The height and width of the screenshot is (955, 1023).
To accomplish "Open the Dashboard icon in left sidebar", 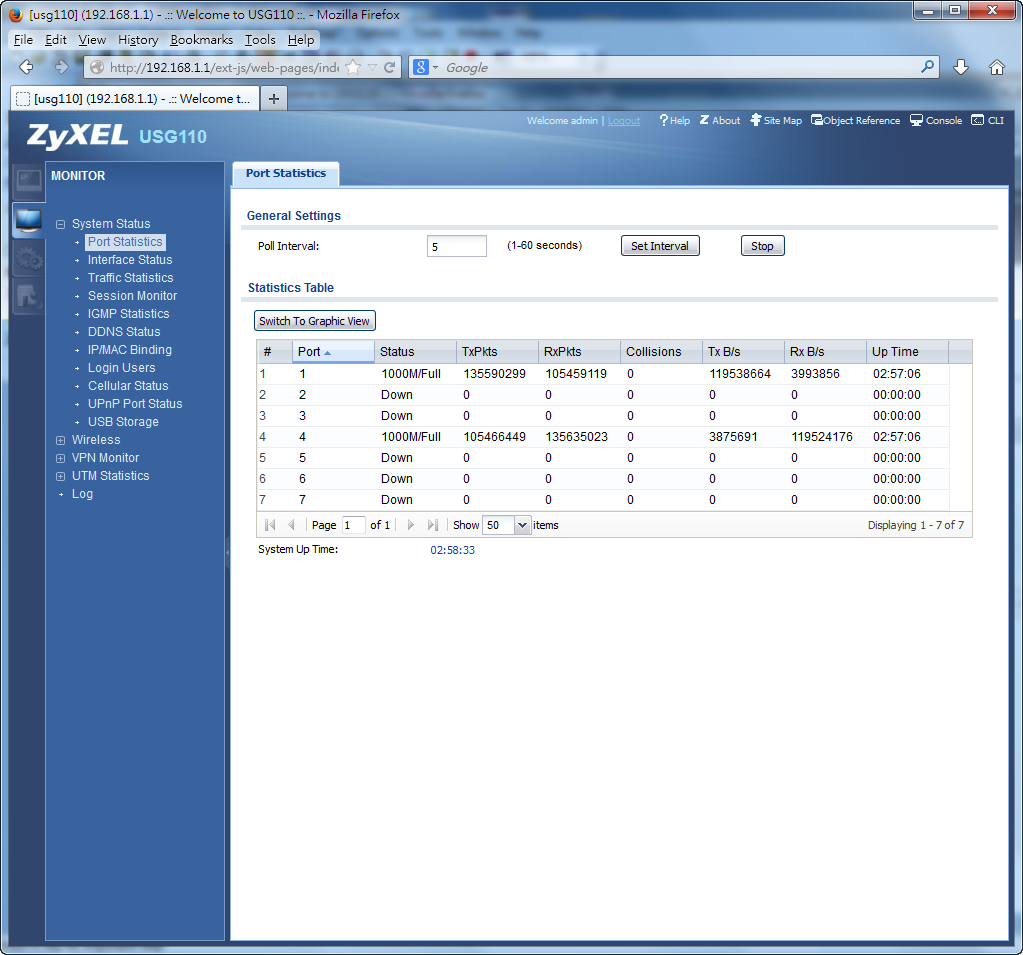I will point(28,181).
